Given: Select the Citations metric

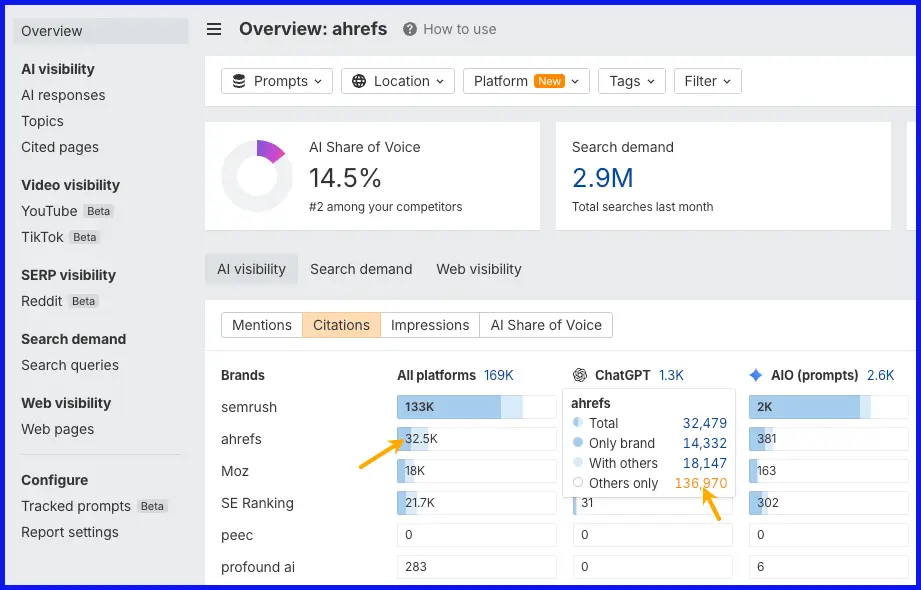Looking at the screenshot, I should pyautogui.click(x=341, y=325).
